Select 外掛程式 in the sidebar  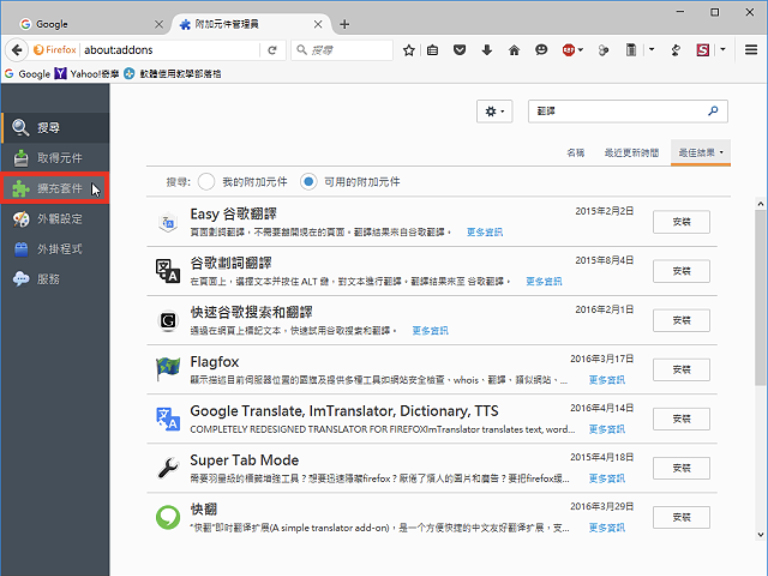[55, 249]
